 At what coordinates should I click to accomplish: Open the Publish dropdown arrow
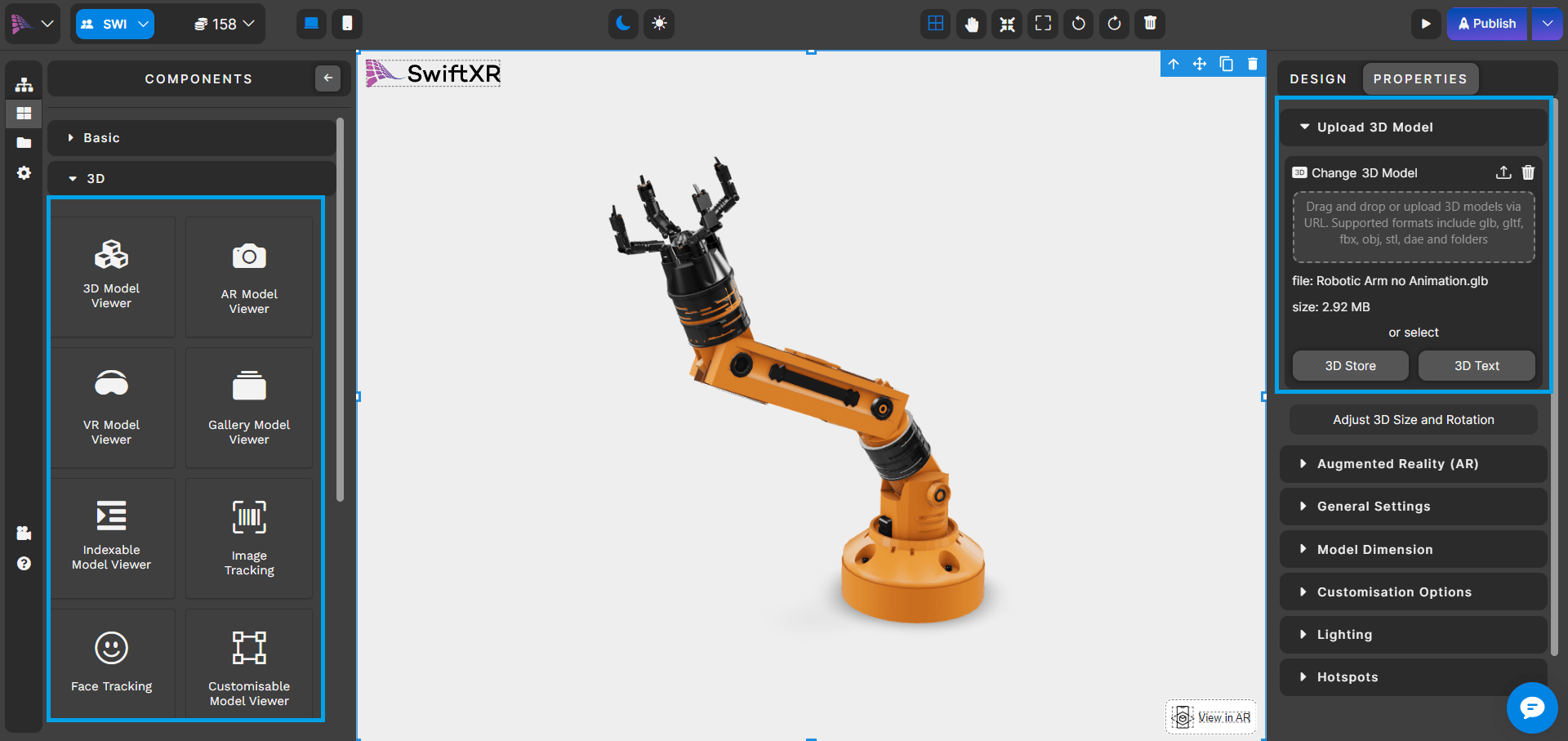coord(1547,24)
